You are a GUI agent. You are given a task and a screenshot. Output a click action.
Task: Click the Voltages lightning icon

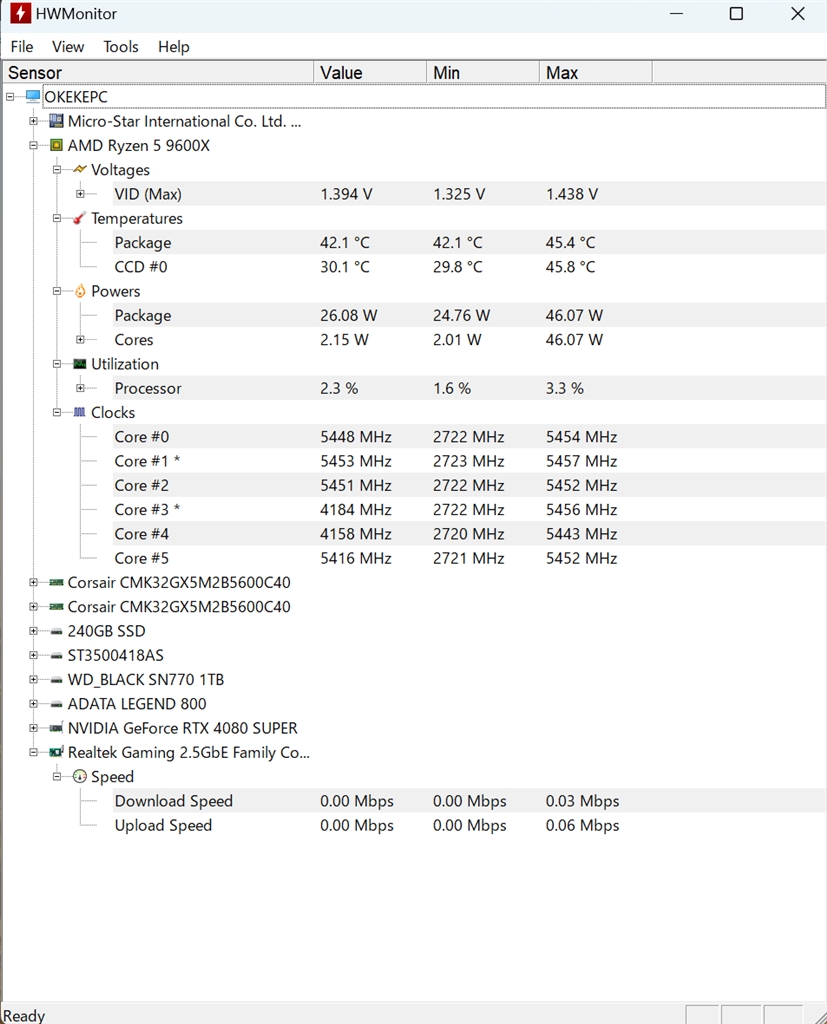tap(80, 169)
